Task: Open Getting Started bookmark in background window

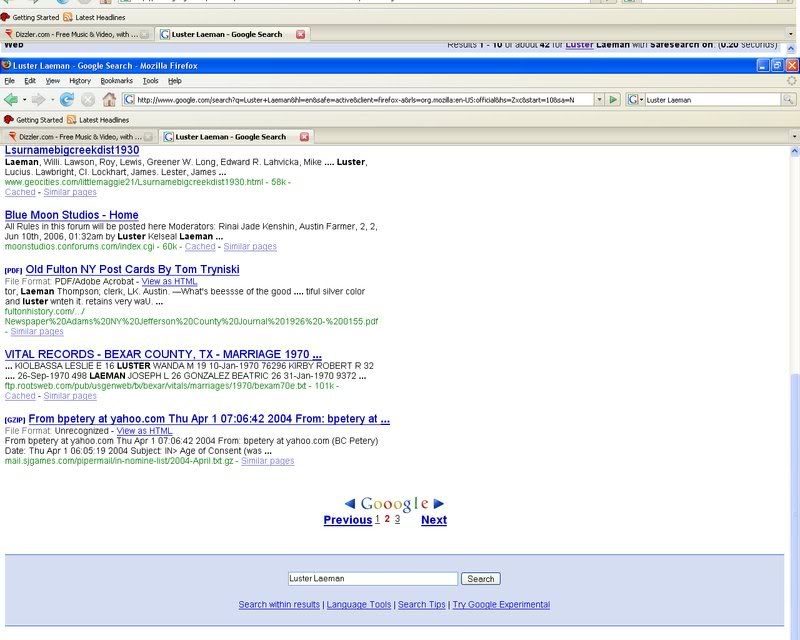Action: [30, 17]
